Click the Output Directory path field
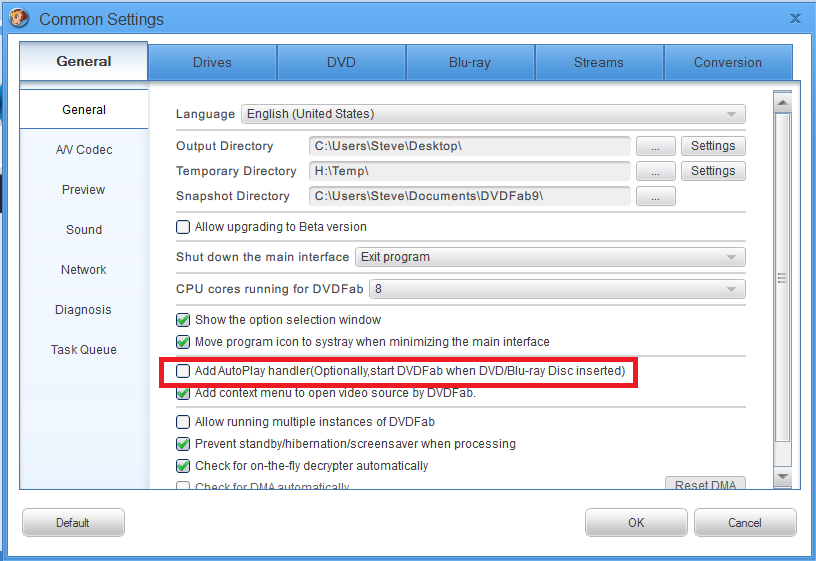This screenshot has height=561, width=816. point(469,146)
